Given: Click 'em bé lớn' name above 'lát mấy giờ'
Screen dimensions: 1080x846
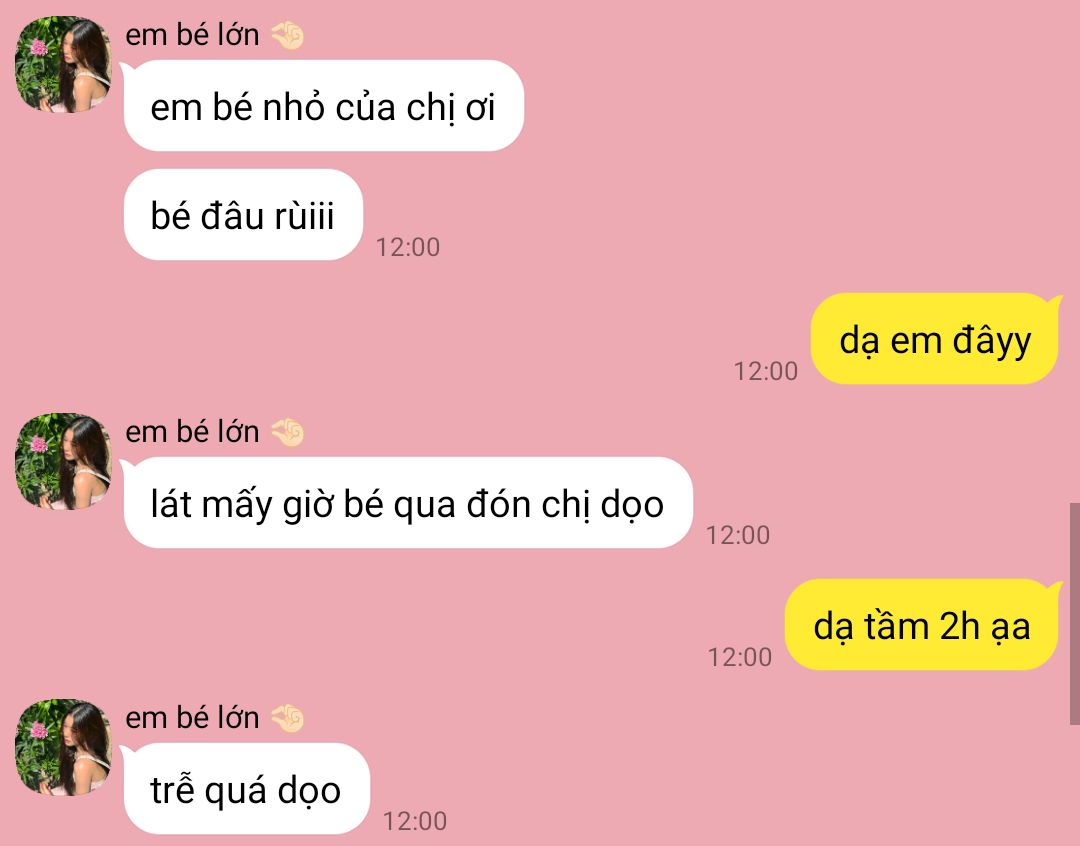Looking at the screenshot, I should tap(192, 432).
